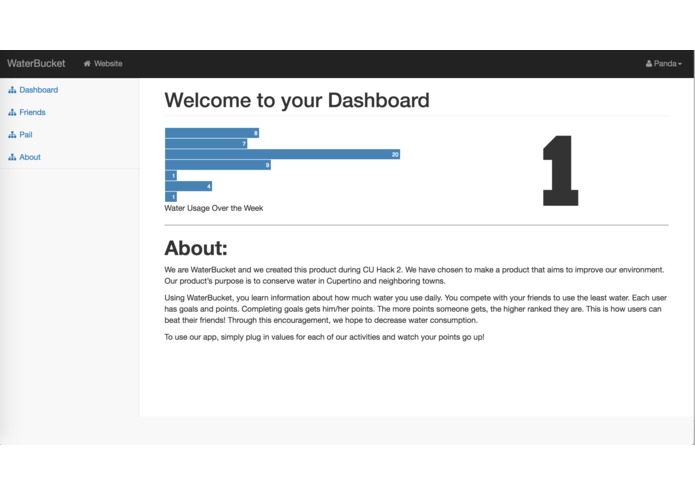
Task: Click the sitemap icon next to About
Action: (12, 157)
